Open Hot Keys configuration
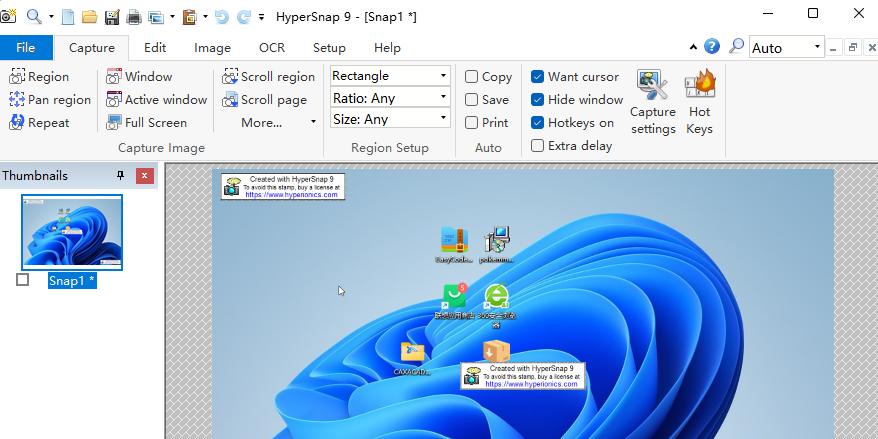878x439 pixels. [x=700, y=102]
